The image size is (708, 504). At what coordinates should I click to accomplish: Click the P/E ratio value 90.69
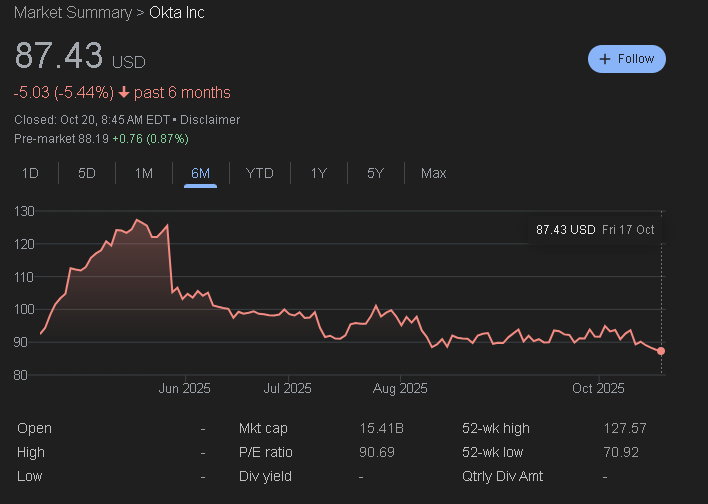point(377,452)
